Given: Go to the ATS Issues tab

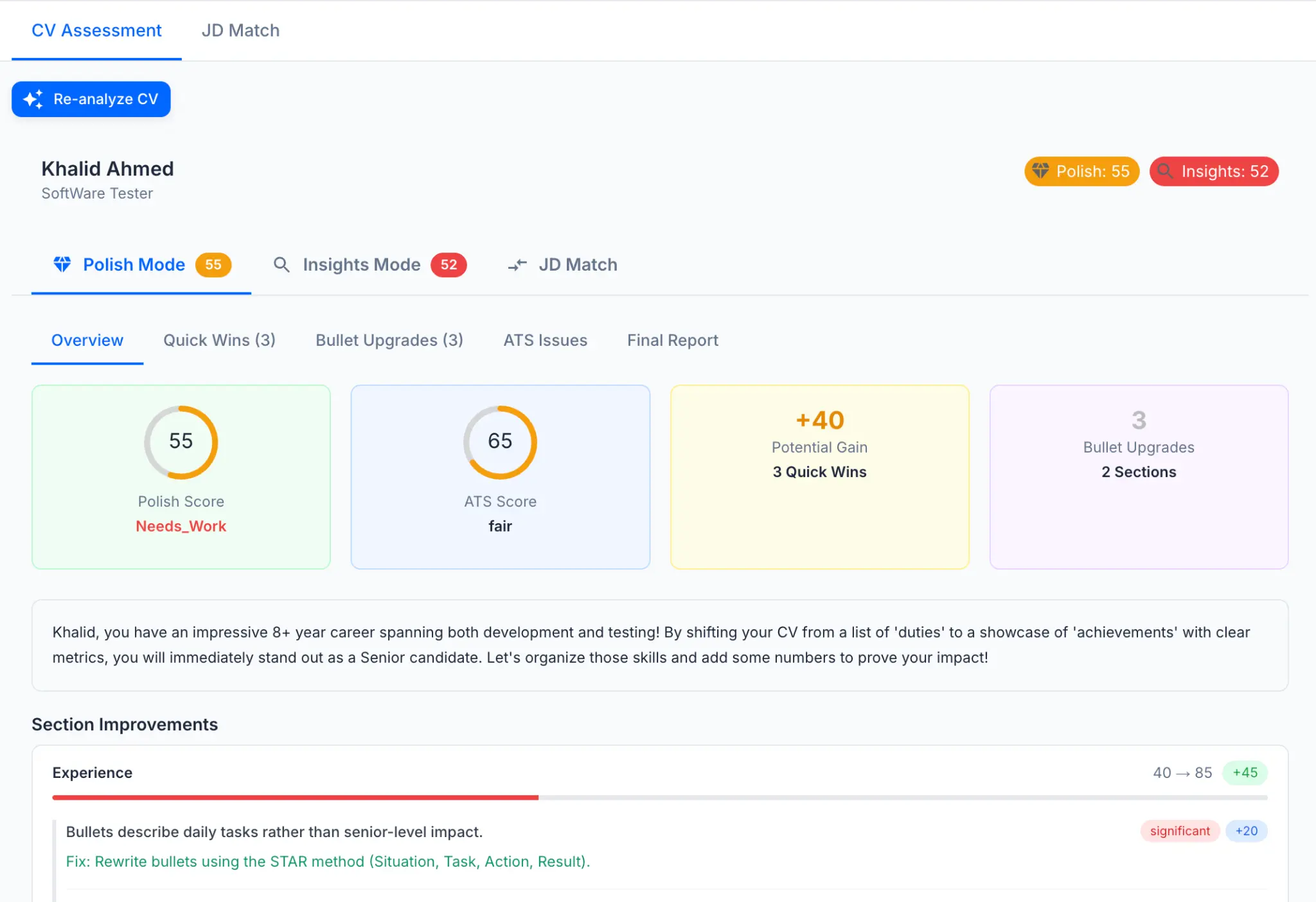Looking at the screenshot, I should (x=545, y=340).
